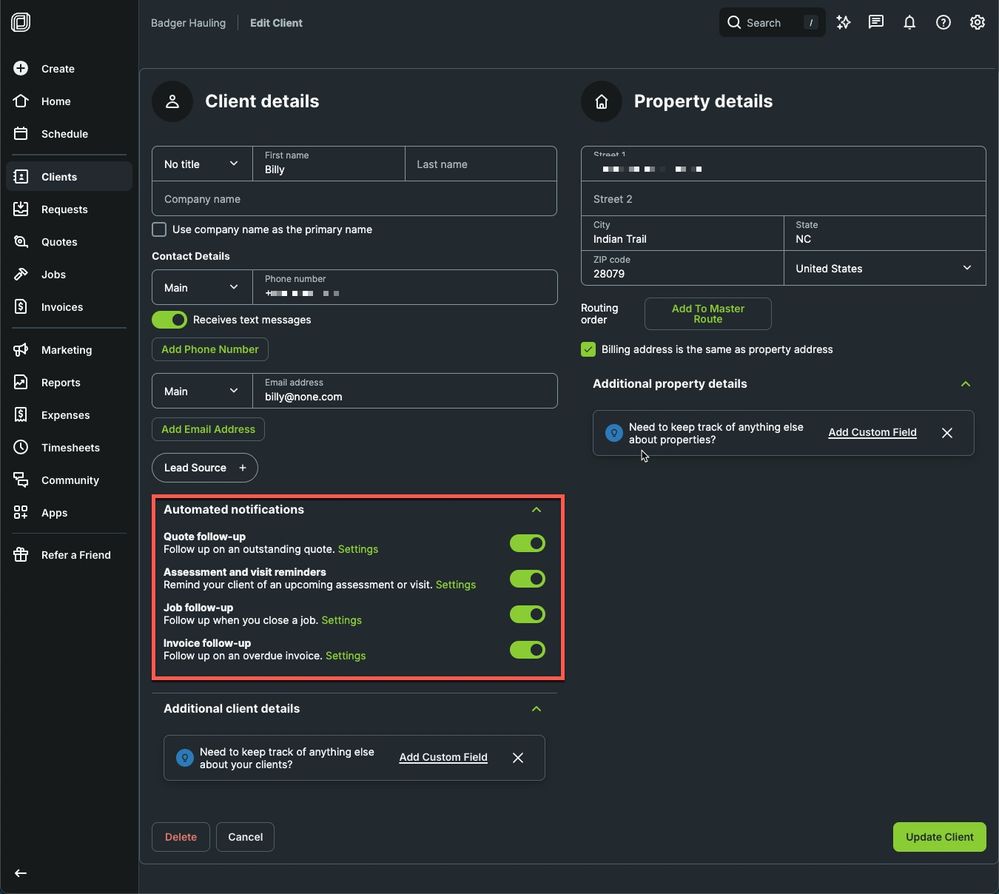This screenshot has width=999, height=894.
Task: Open the notifications bell
Action: [x=909, y=22]
